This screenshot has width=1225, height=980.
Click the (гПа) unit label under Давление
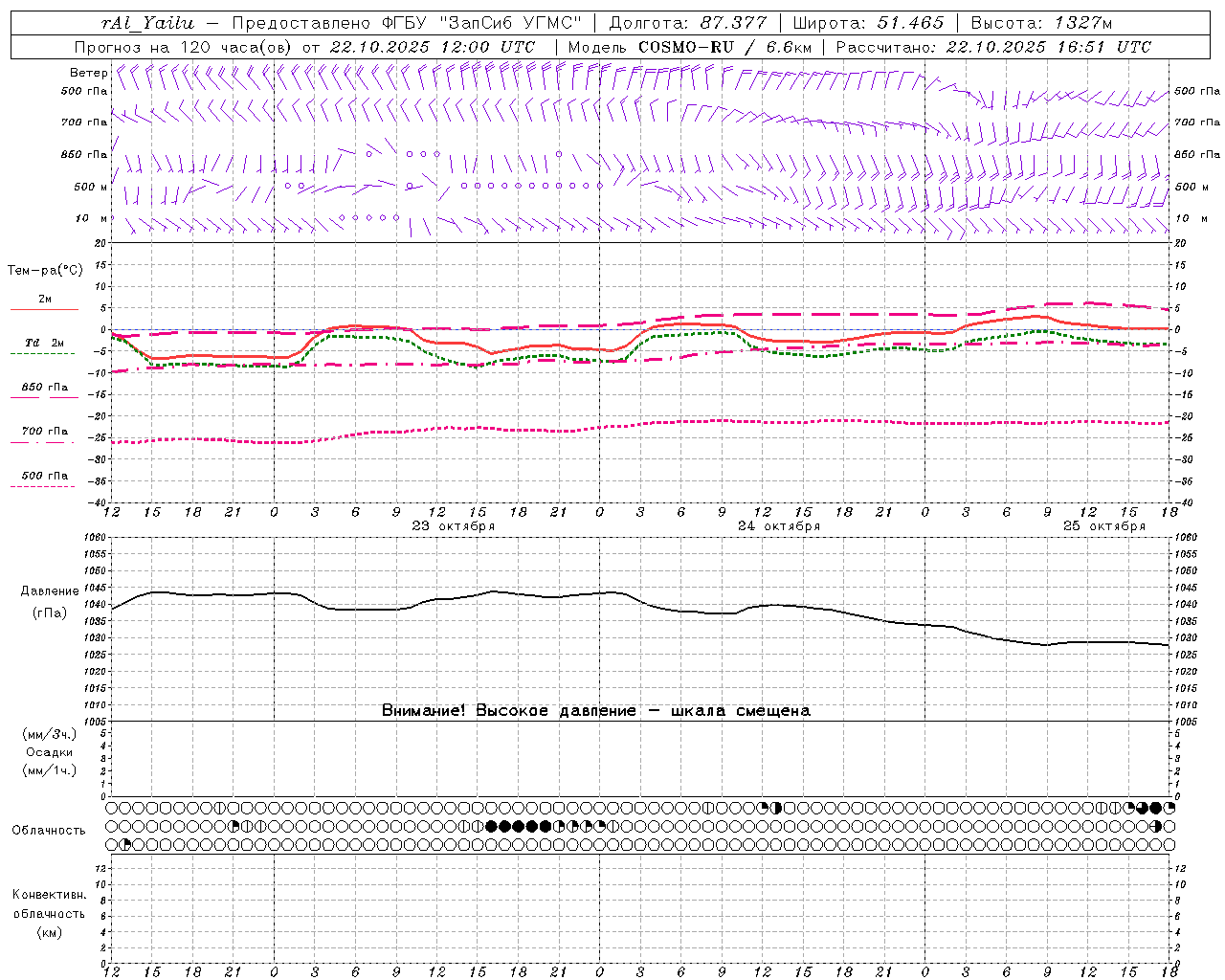point(48,612)
